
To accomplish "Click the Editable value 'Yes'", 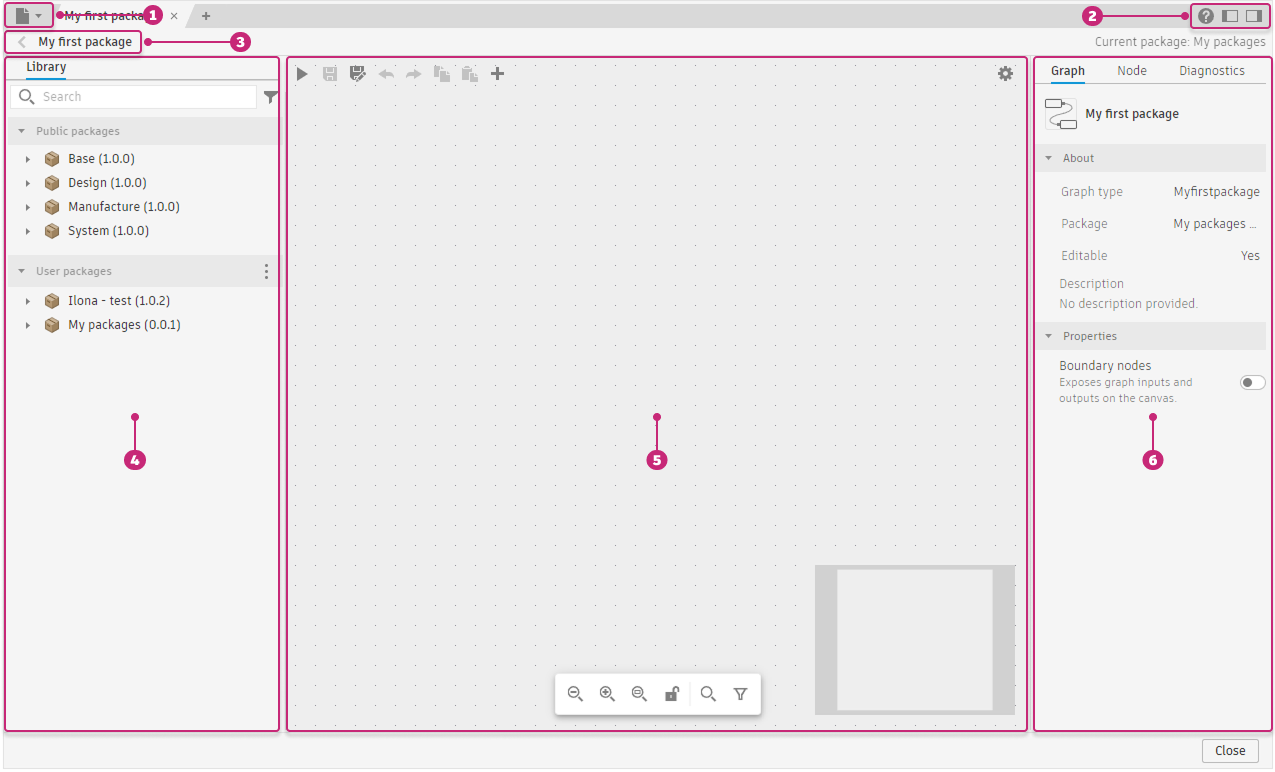I will 1250,256.
